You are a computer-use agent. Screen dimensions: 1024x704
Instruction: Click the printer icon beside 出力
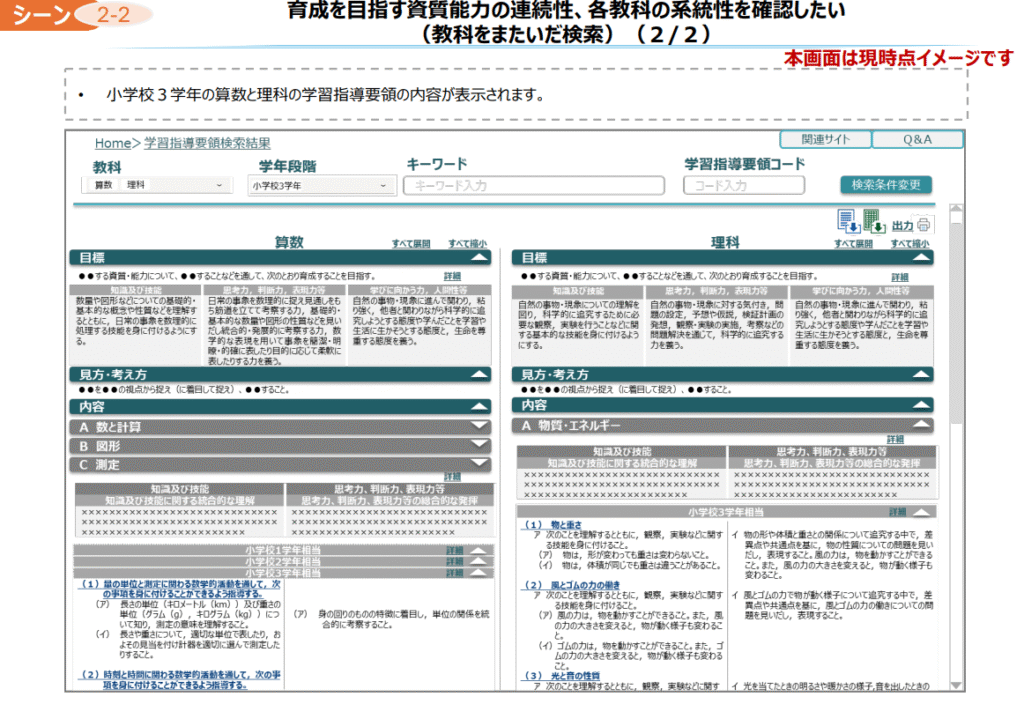[x=923, y=225]
